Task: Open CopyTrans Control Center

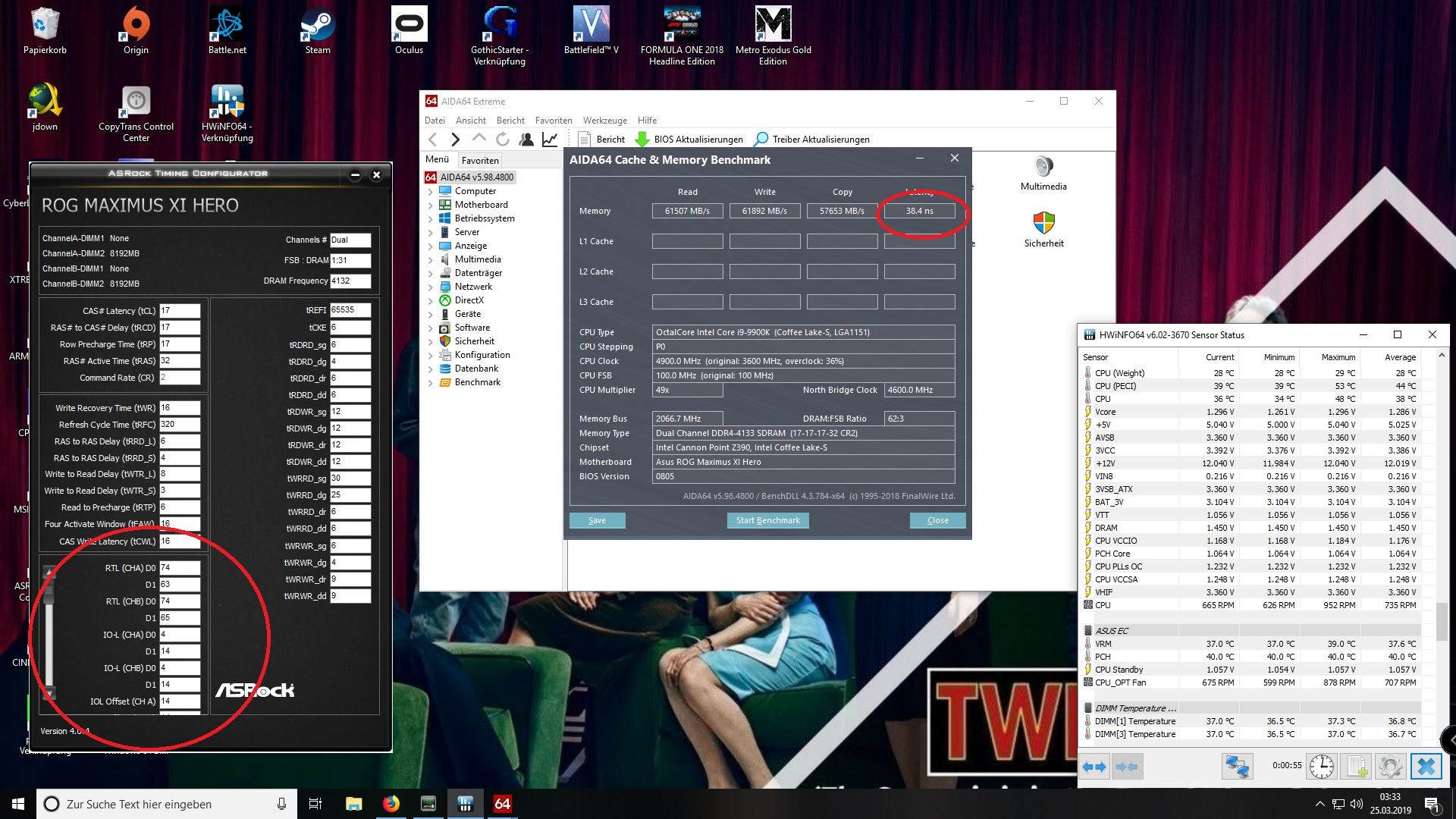Action: tap(136, 113)
